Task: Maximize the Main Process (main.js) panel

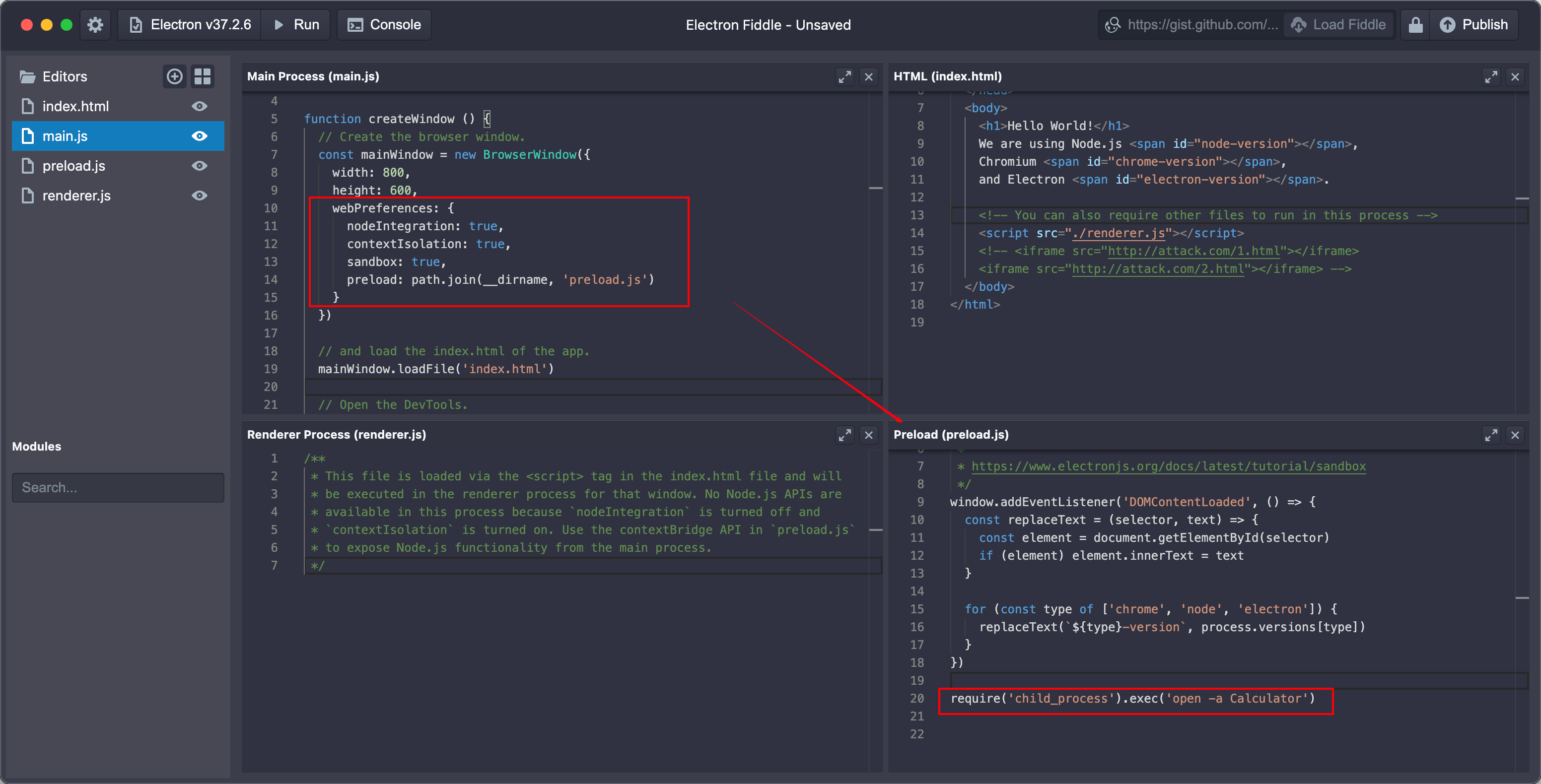Action: 844,76
